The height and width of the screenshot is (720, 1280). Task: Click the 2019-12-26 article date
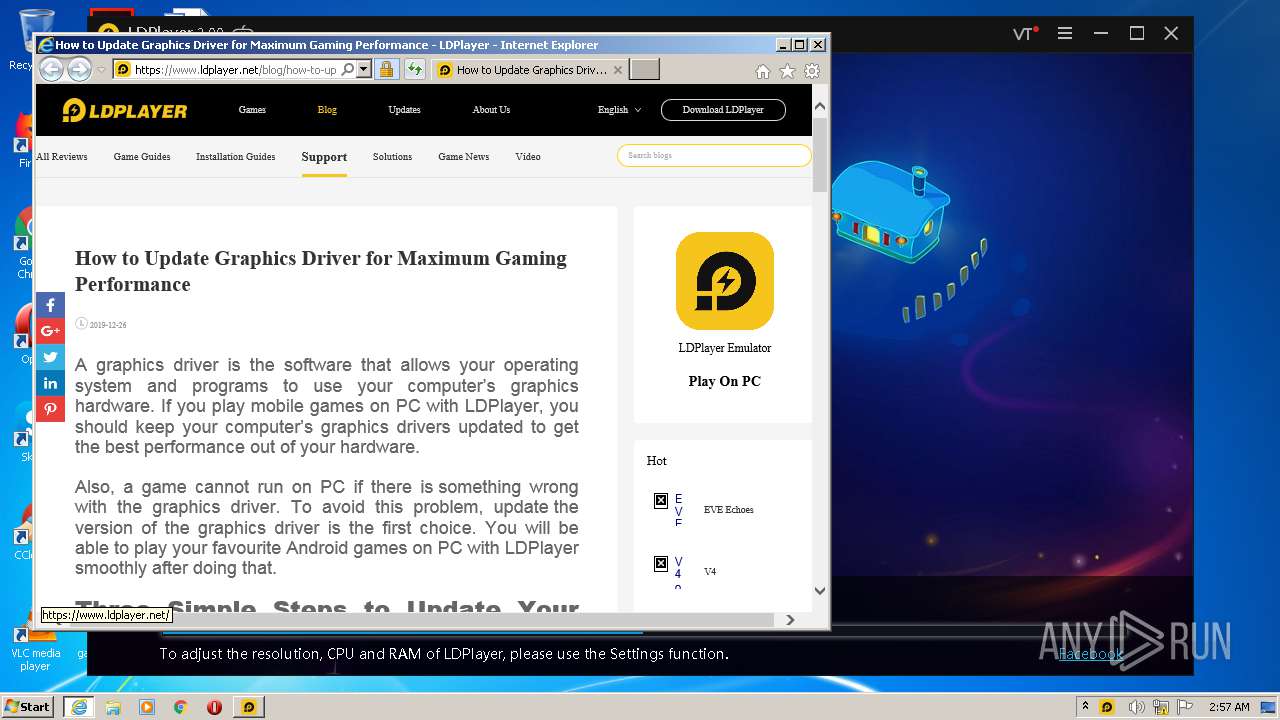[x=108, y=325]
